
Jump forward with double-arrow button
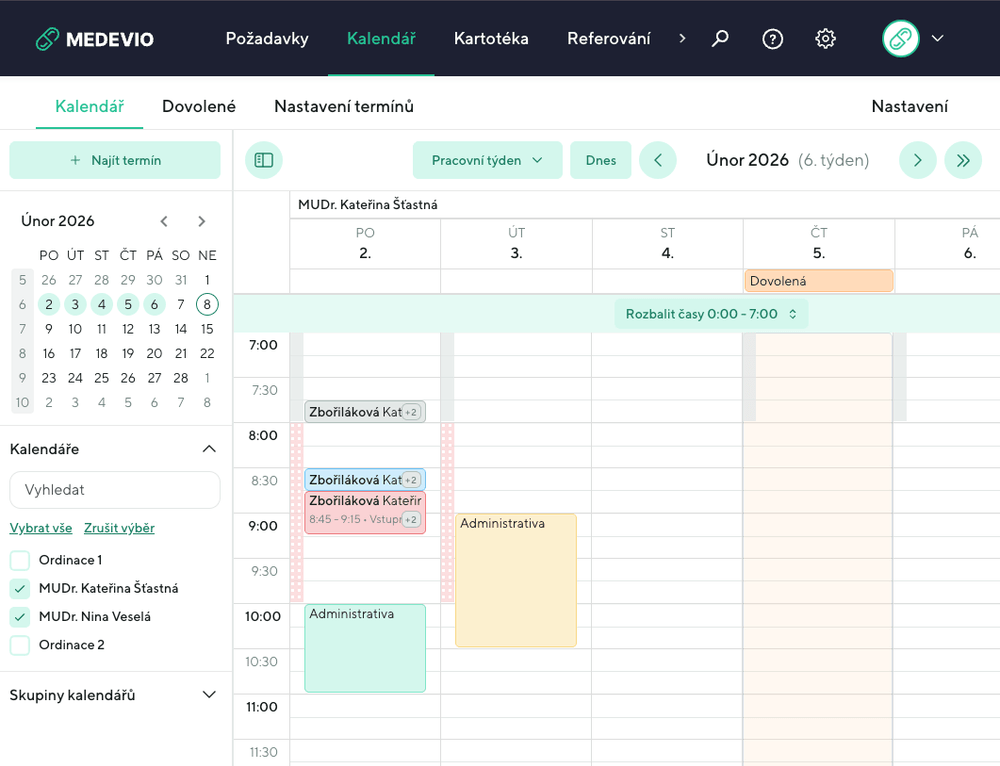pos(963,160)
